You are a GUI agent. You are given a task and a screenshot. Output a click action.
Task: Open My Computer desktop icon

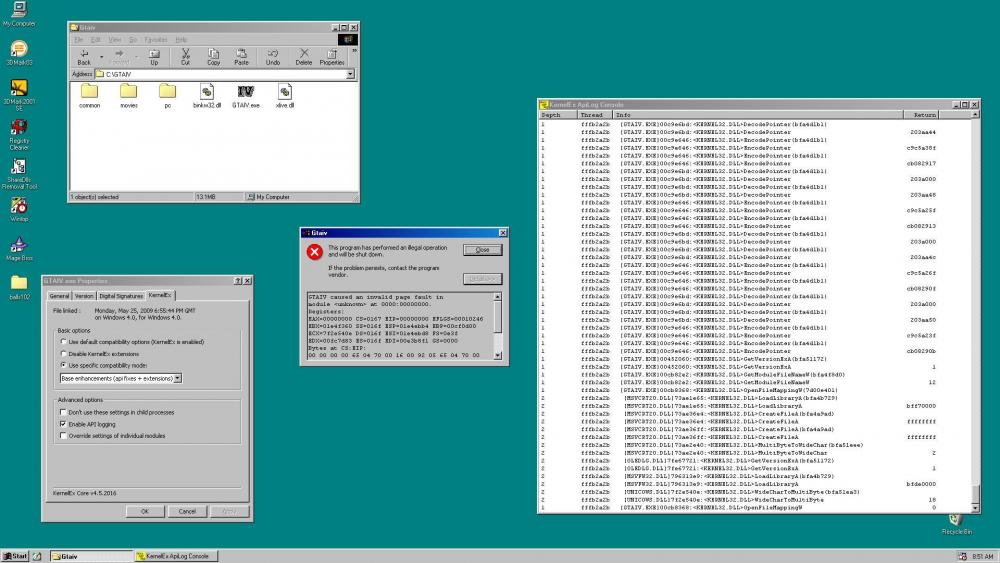pos(19,14)
